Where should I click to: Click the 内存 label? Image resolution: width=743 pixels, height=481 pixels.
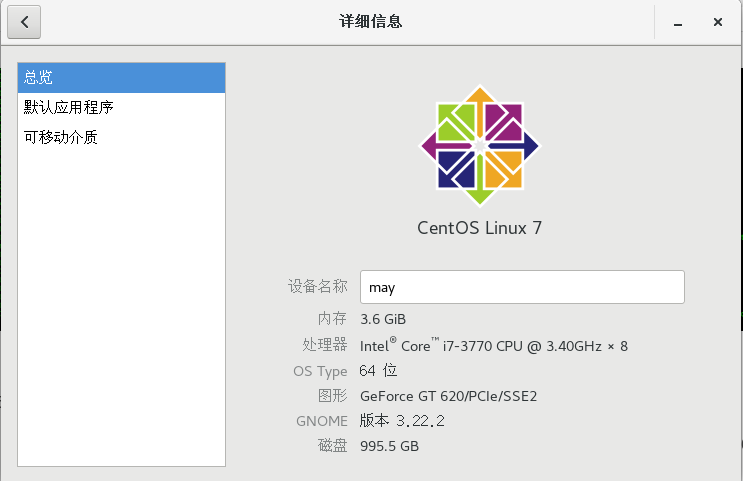click(x=333, y=318)
